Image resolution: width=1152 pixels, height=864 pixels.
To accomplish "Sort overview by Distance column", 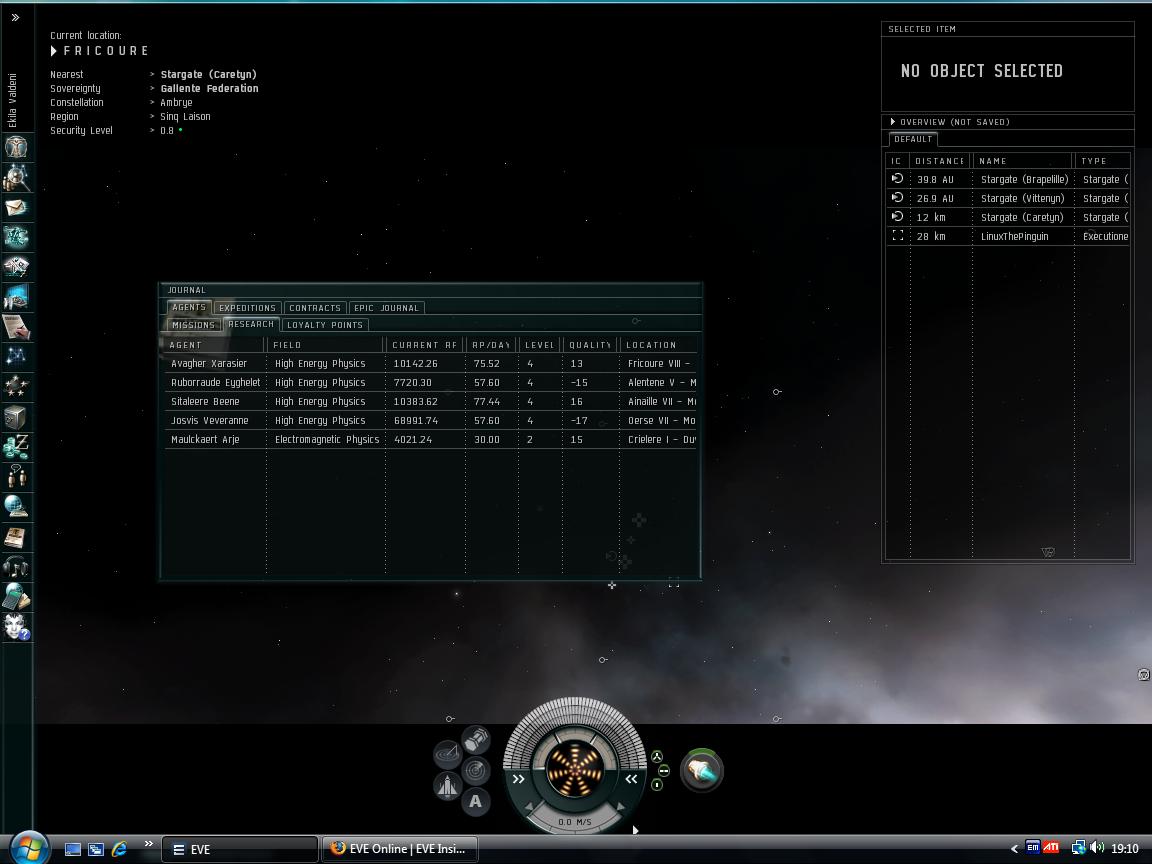I will 940,161.
